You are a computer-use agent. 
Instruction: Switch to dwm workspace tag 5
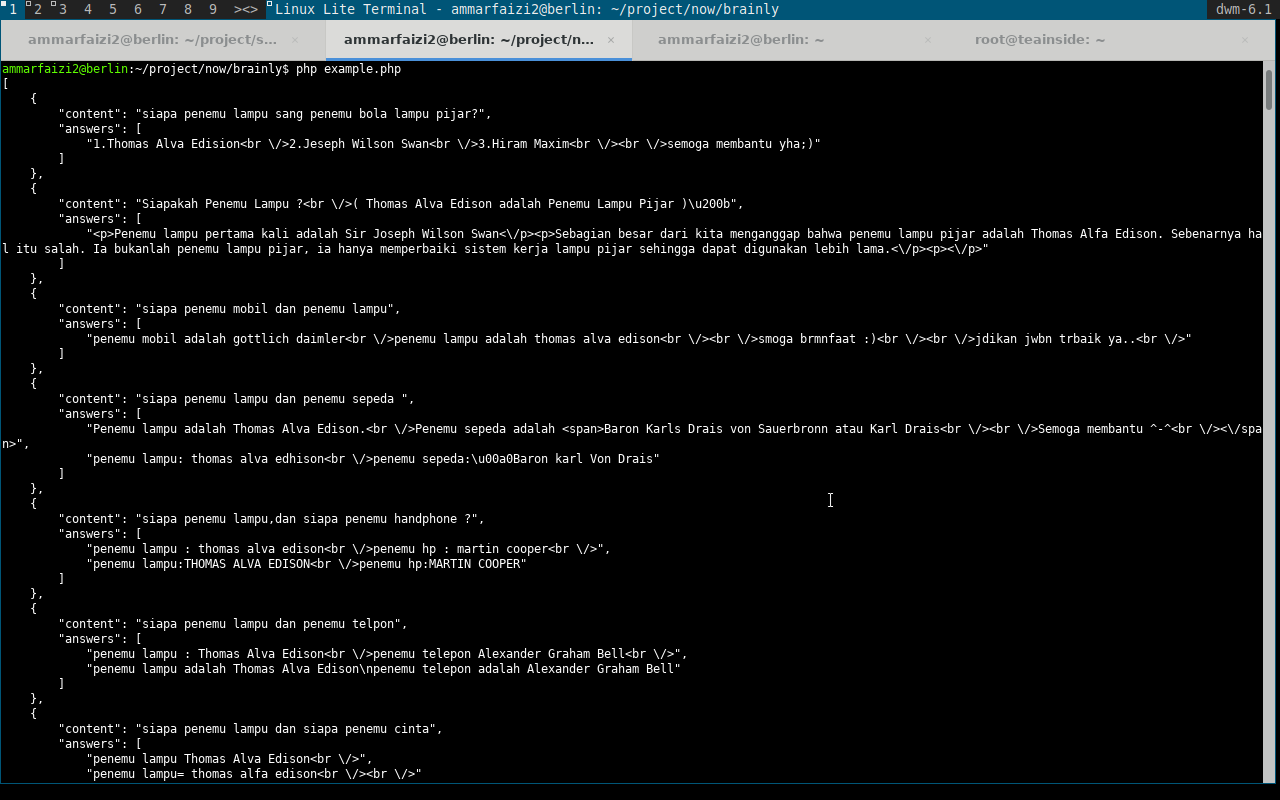(113, 9)
